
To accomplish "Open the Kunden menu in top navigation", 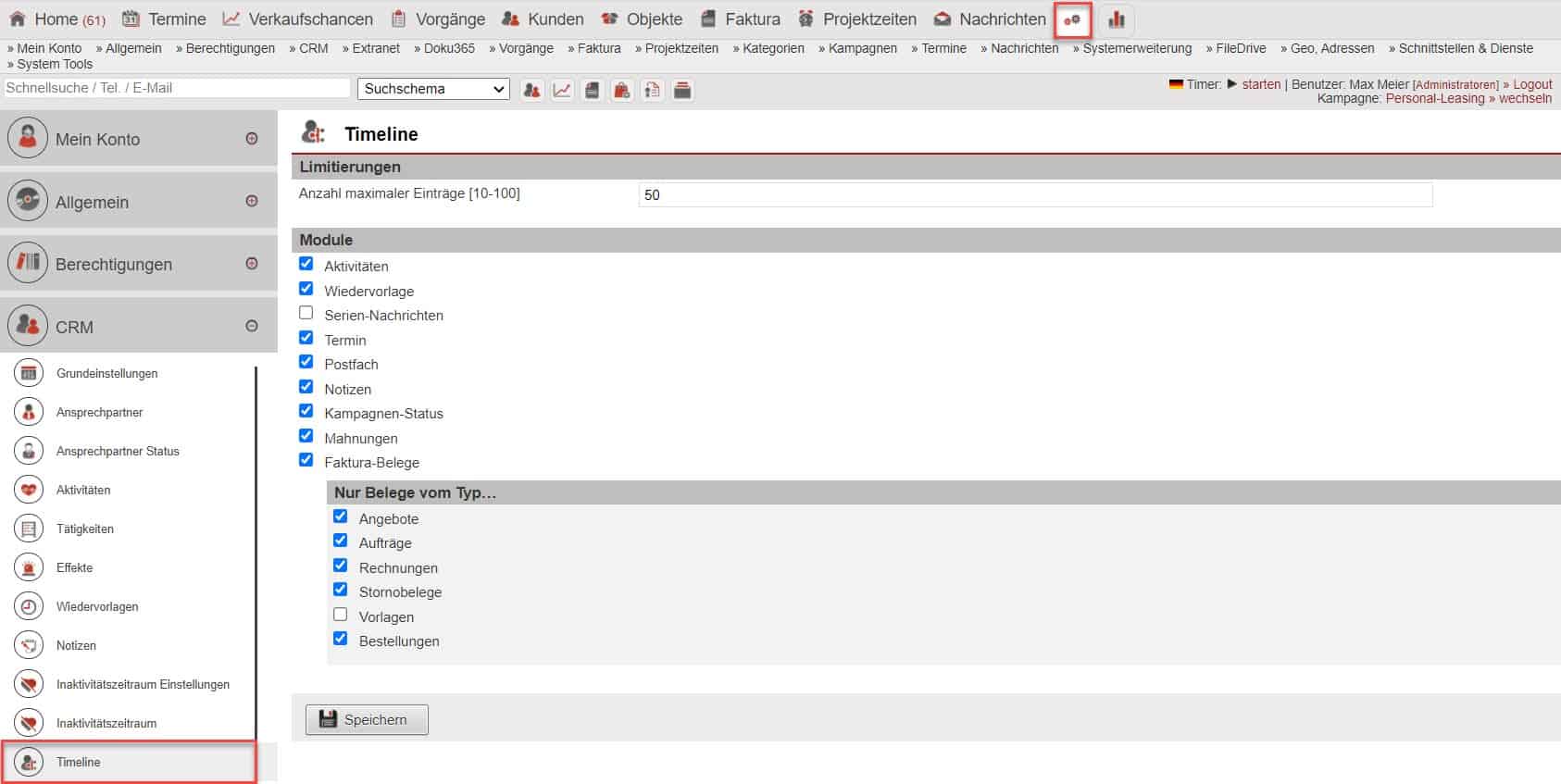I will pyautogui.click(x=543, y=19).
